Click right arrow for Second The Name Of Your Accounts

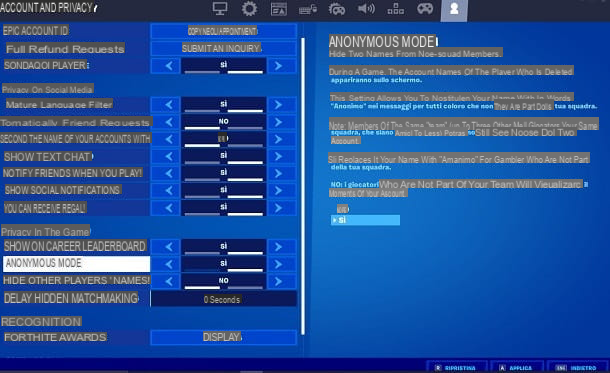click(x=278, y=139)
